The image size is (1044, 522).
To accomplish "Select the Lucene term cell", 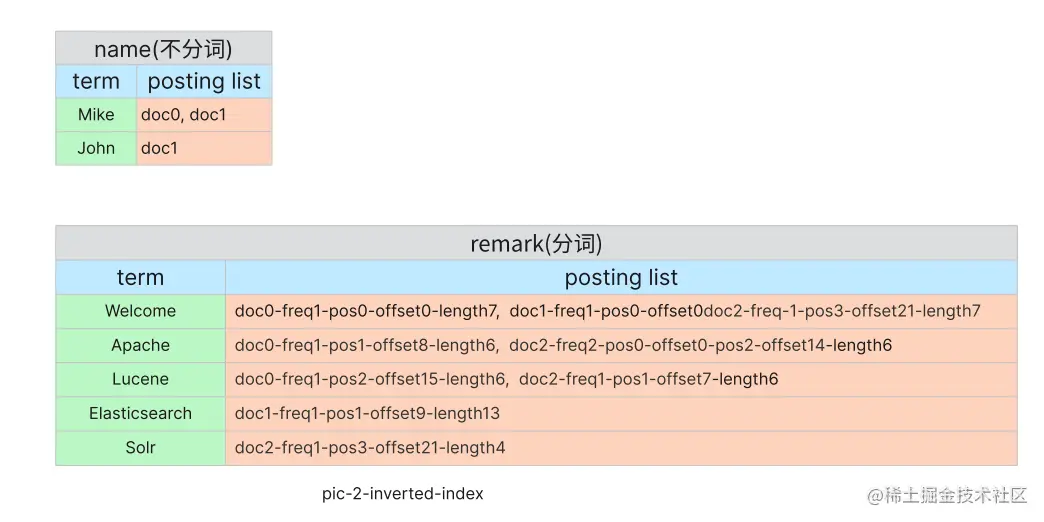I will point(140,379).
